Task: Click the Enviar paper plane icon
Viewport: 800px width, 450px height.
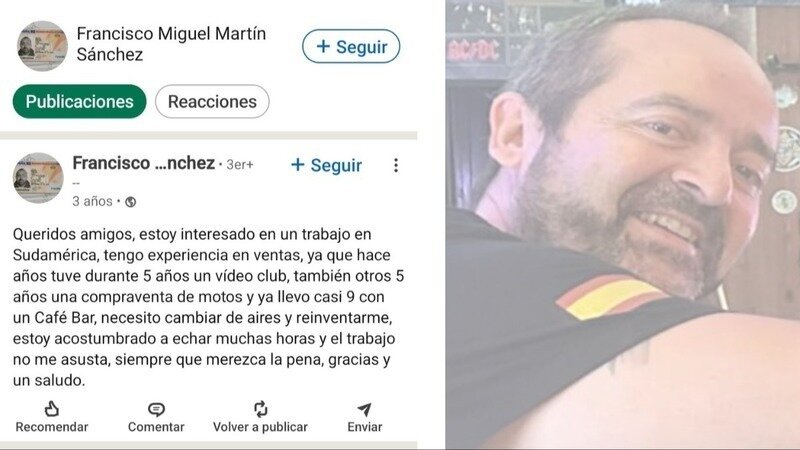Action: point(364,409)
